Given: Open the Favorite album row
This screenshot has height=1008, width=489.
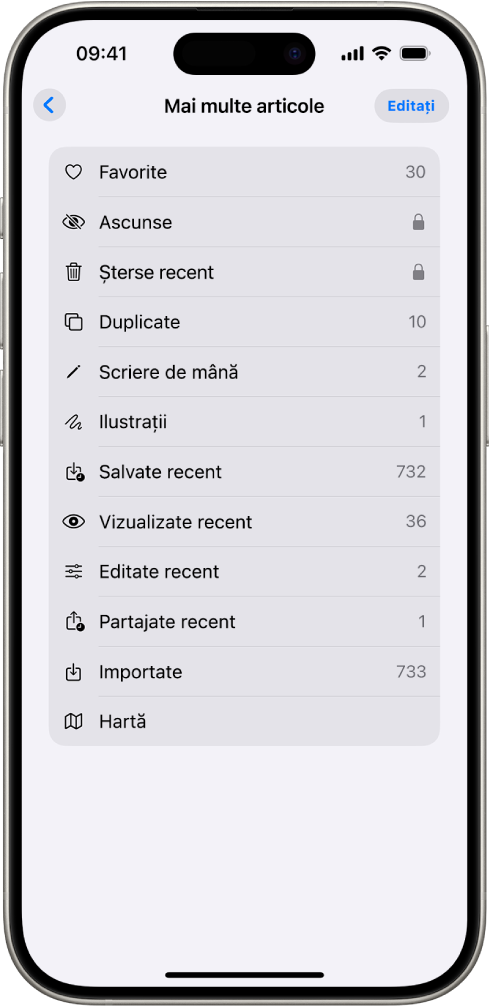Looking at the screenshot, I should pyautogui.click(x=244, y=172).
